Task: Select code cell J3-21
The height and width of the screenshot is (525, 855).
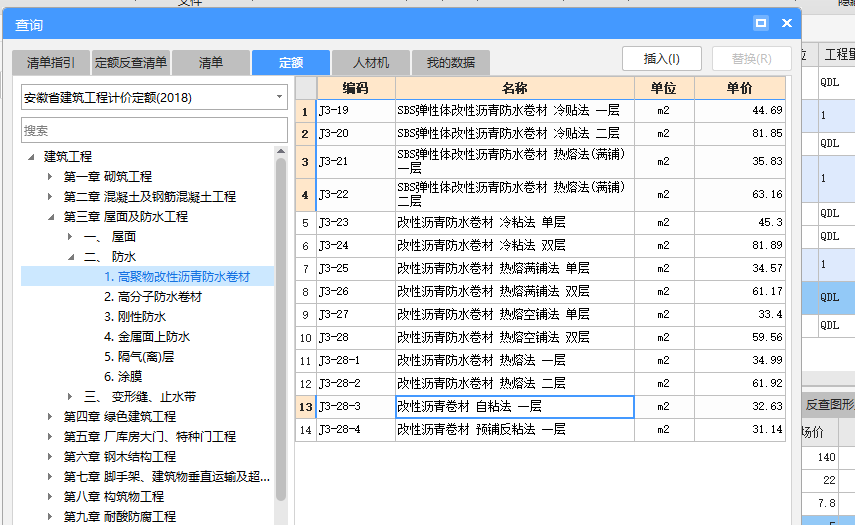Action: (356, 161)
